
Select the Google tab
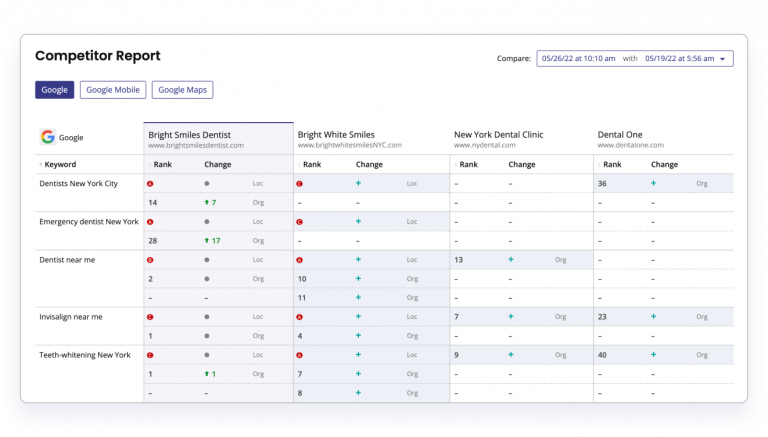[x=55, y=90]
